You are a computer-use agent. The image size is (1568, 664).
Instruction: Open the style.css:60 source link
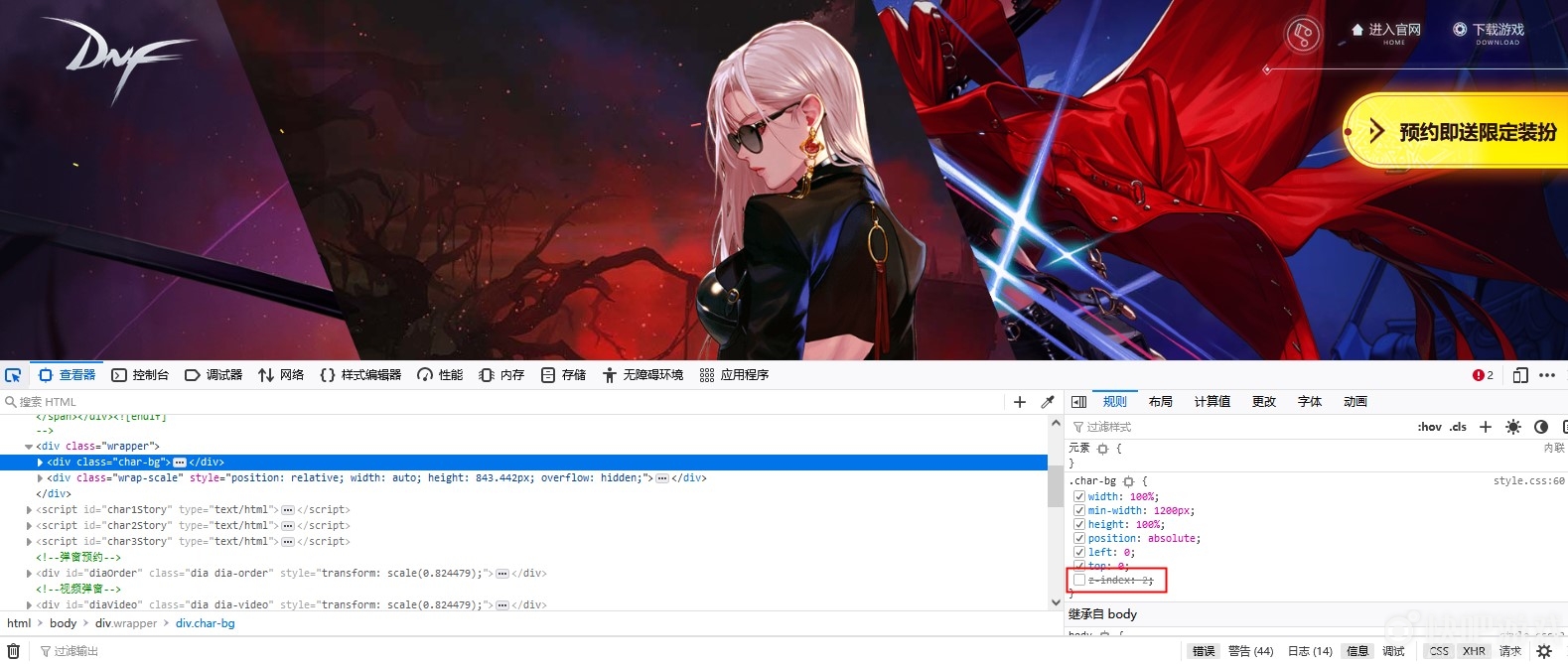[1528, 481]
